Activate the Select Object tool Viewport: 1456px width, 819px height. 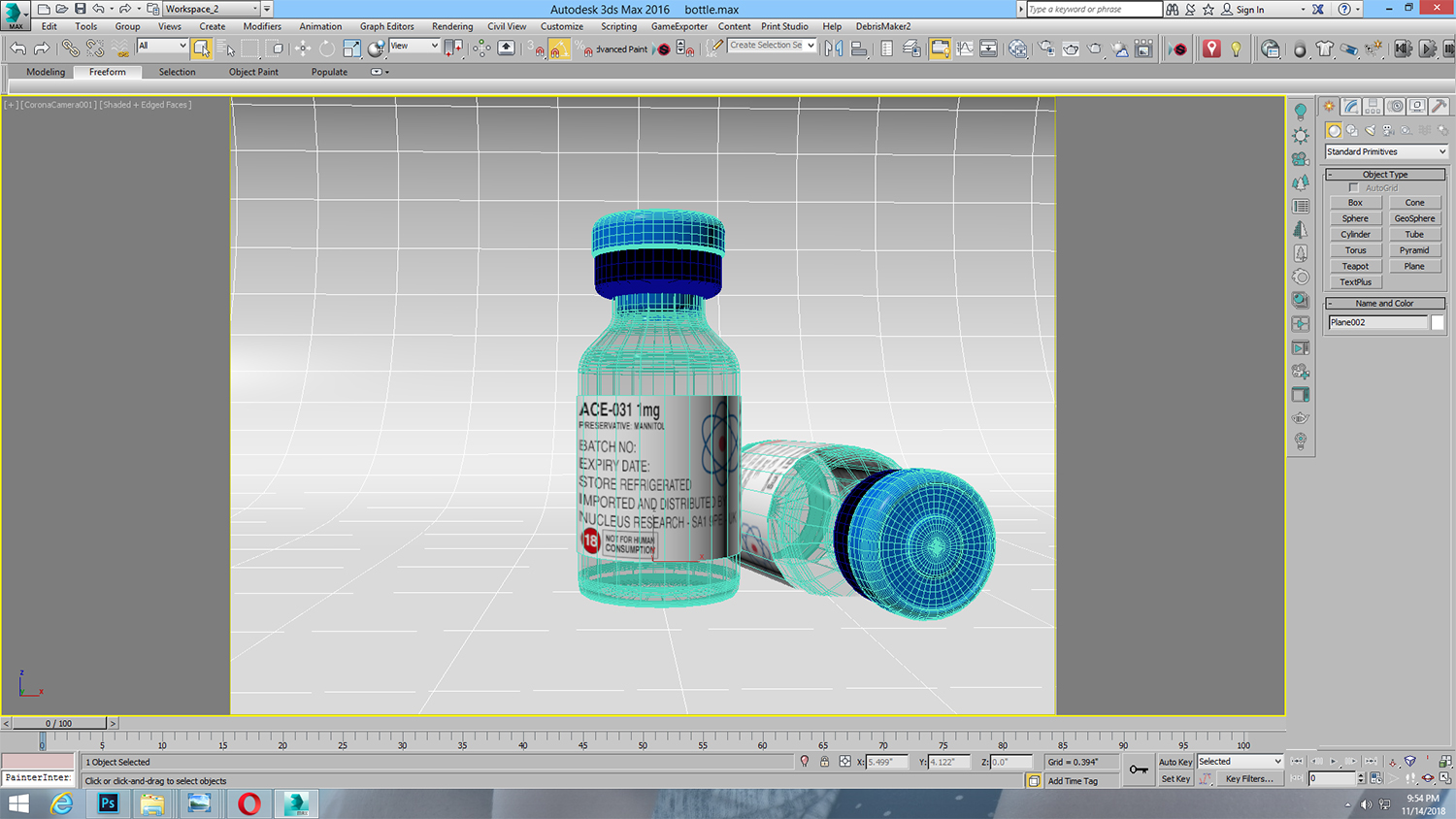(x=201, y=48)
